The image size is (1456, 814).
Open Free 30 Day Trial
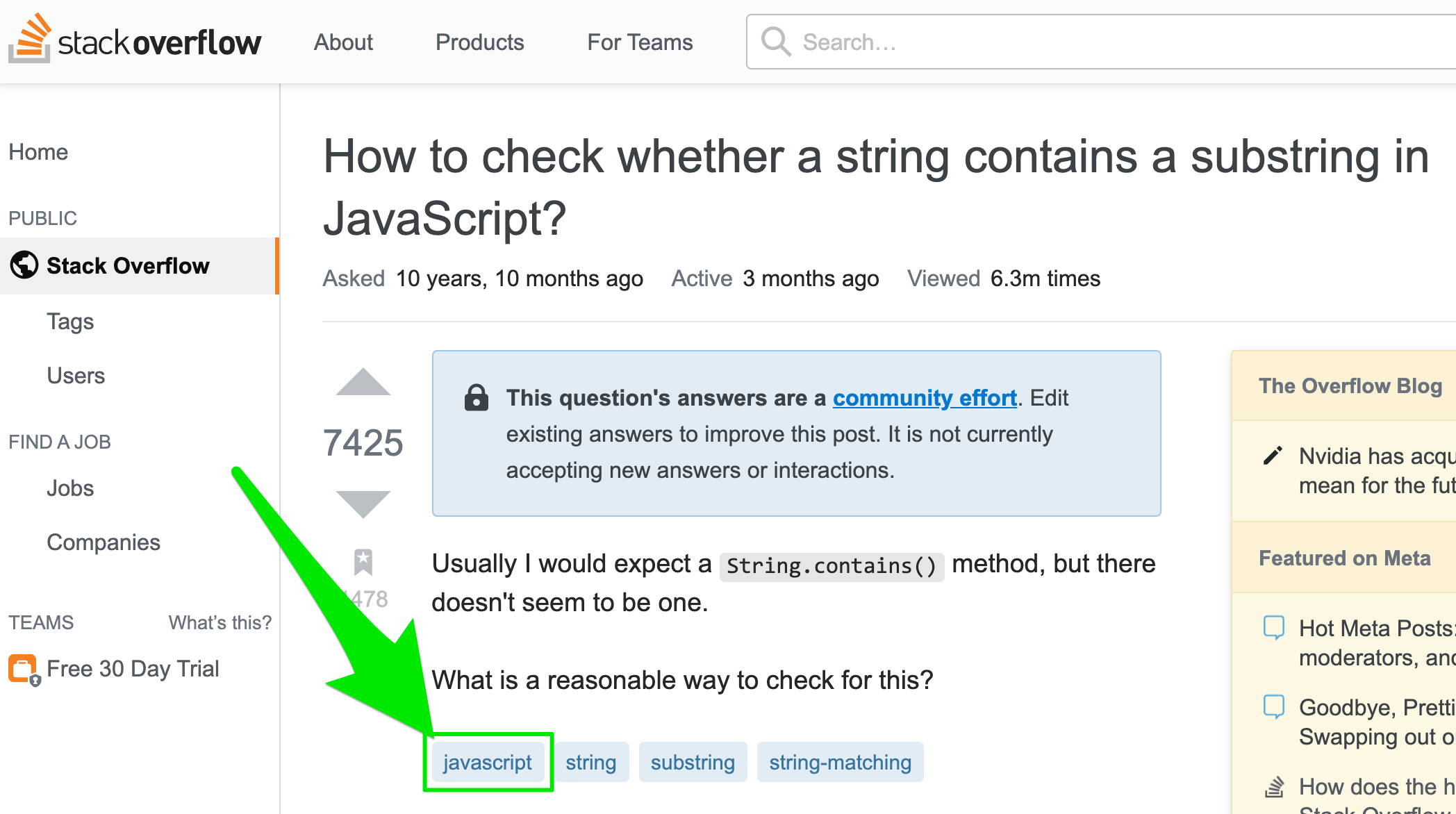[133, 669]
